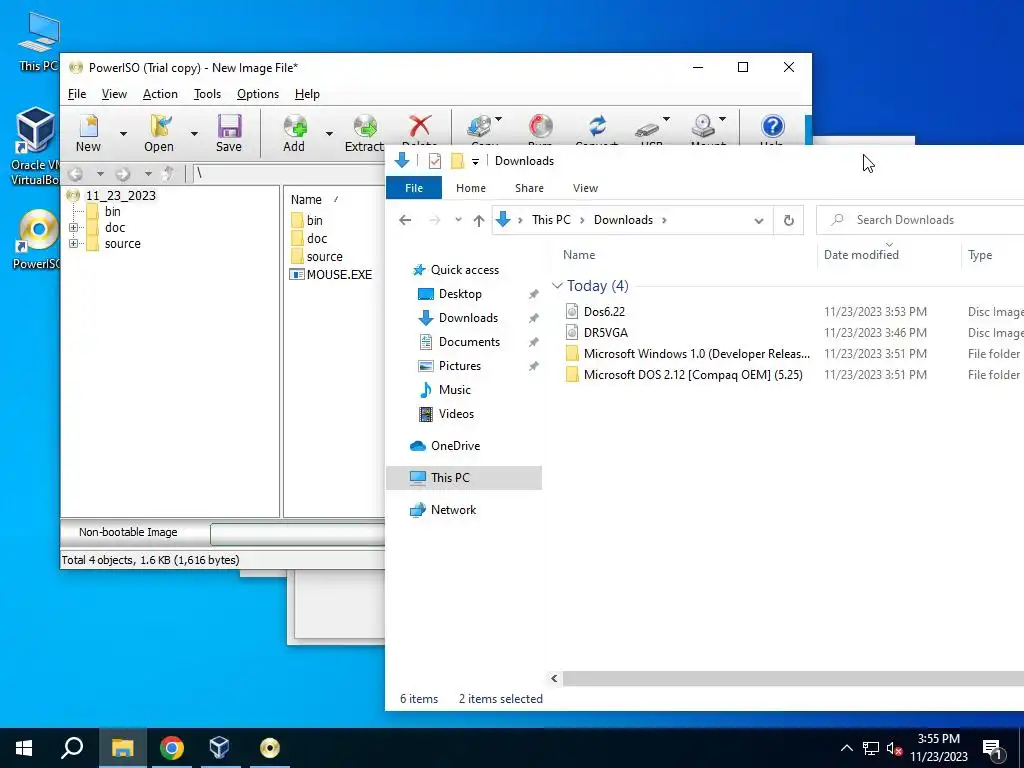Click the Convert arrows icon in PowerISO toolbar

pos(598,125)
